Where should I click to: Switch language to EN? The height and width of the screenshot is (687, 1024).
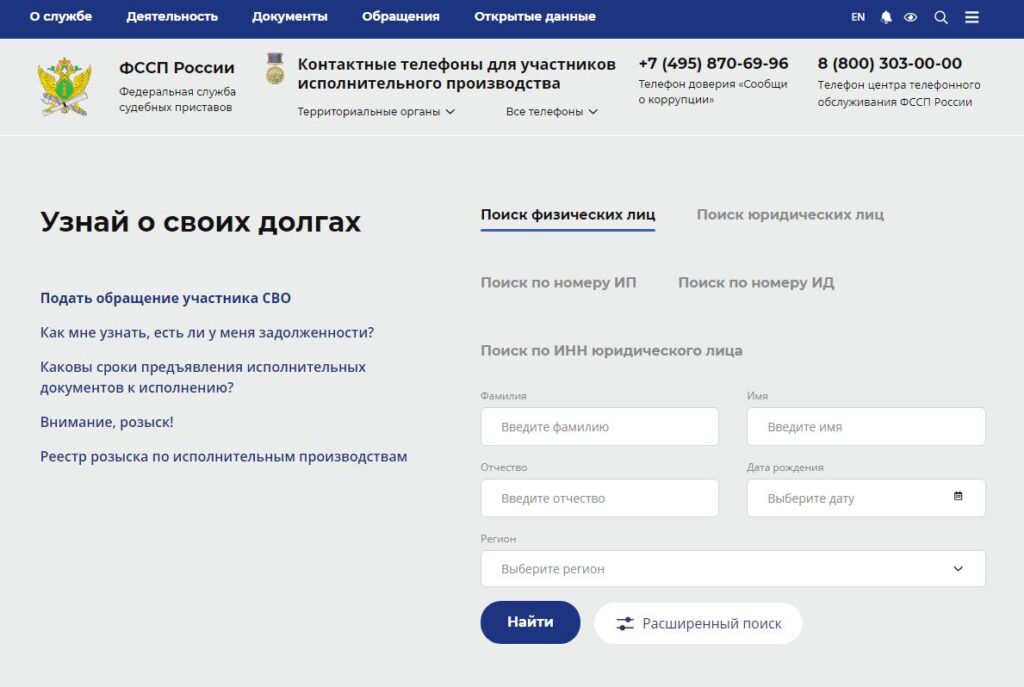(x=858, y=17)
